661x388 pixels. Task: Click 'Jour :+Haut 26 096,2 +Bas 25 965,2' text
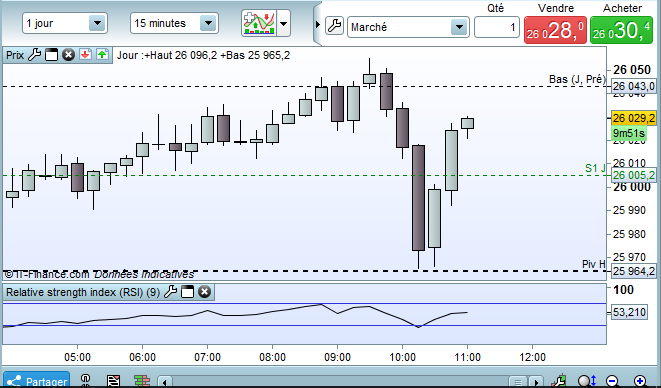click(203, 55)
